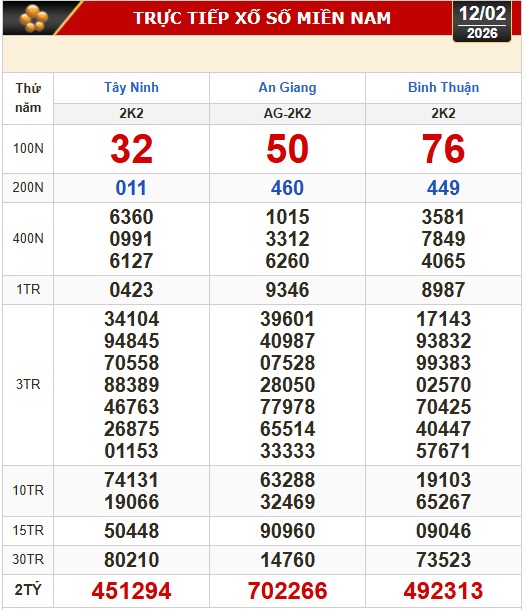Select 400N number 4065

[x=443, y=261]
